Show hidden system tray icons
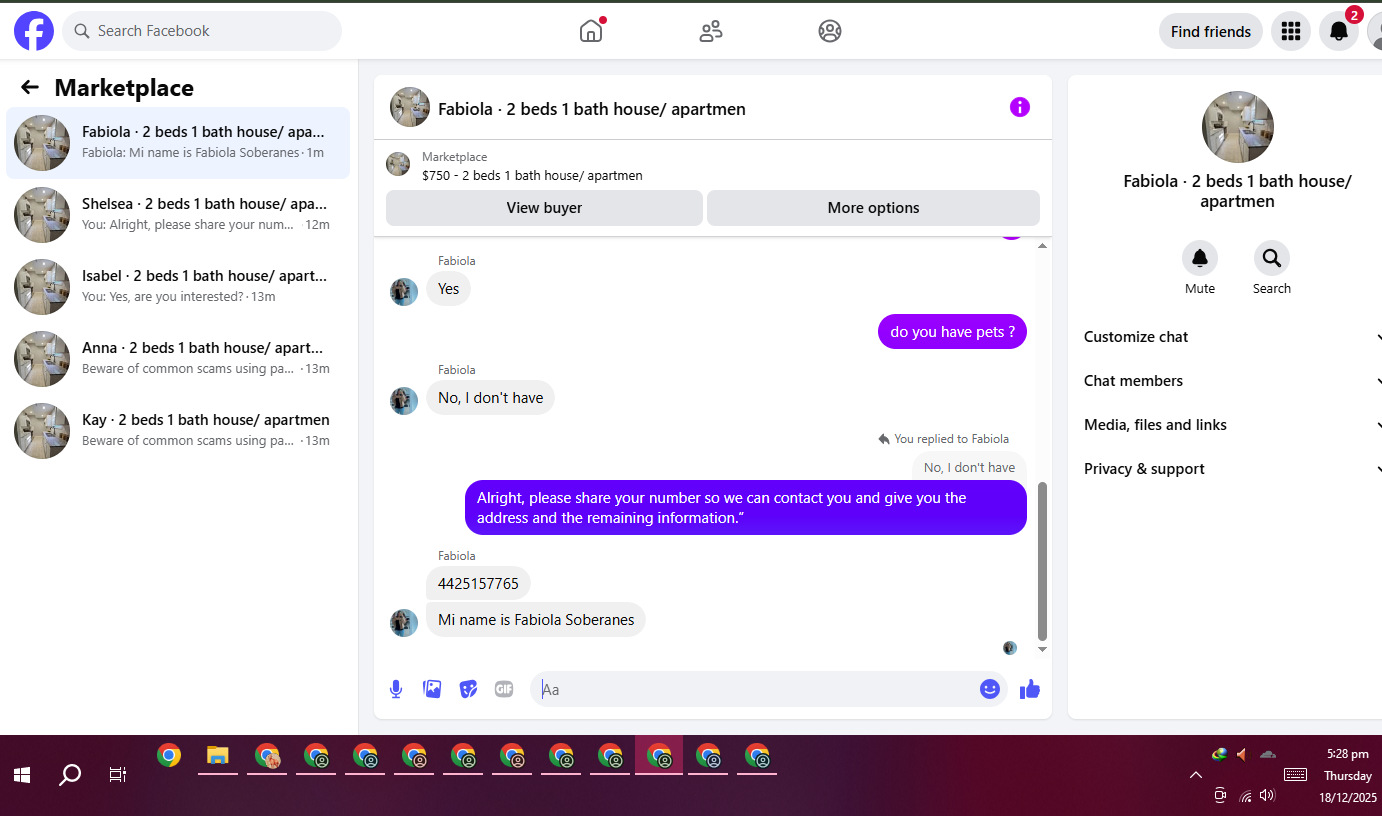This screenshot has width=1382, height=816. click(x=1196, y=775)
